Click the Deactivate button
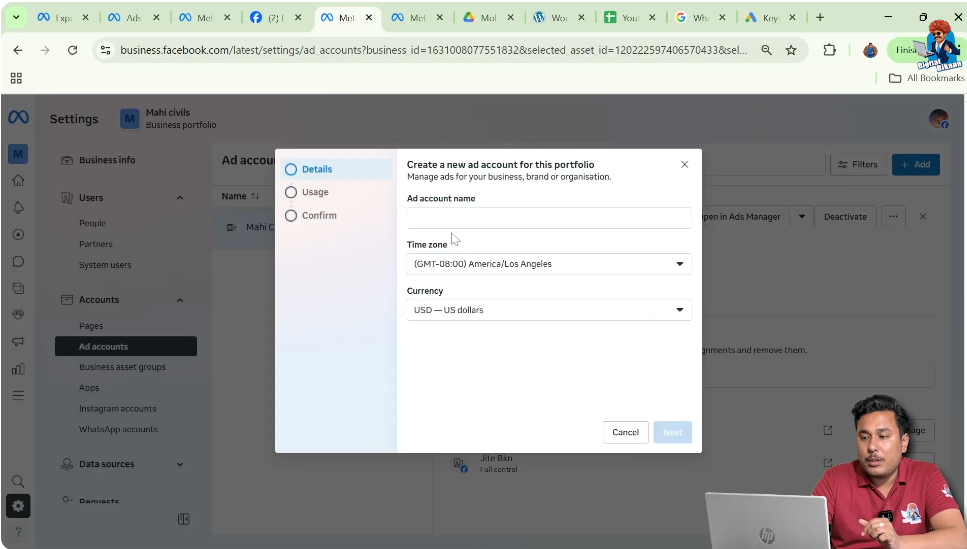This screenshot has width=967, height=549. click(845, 217)
